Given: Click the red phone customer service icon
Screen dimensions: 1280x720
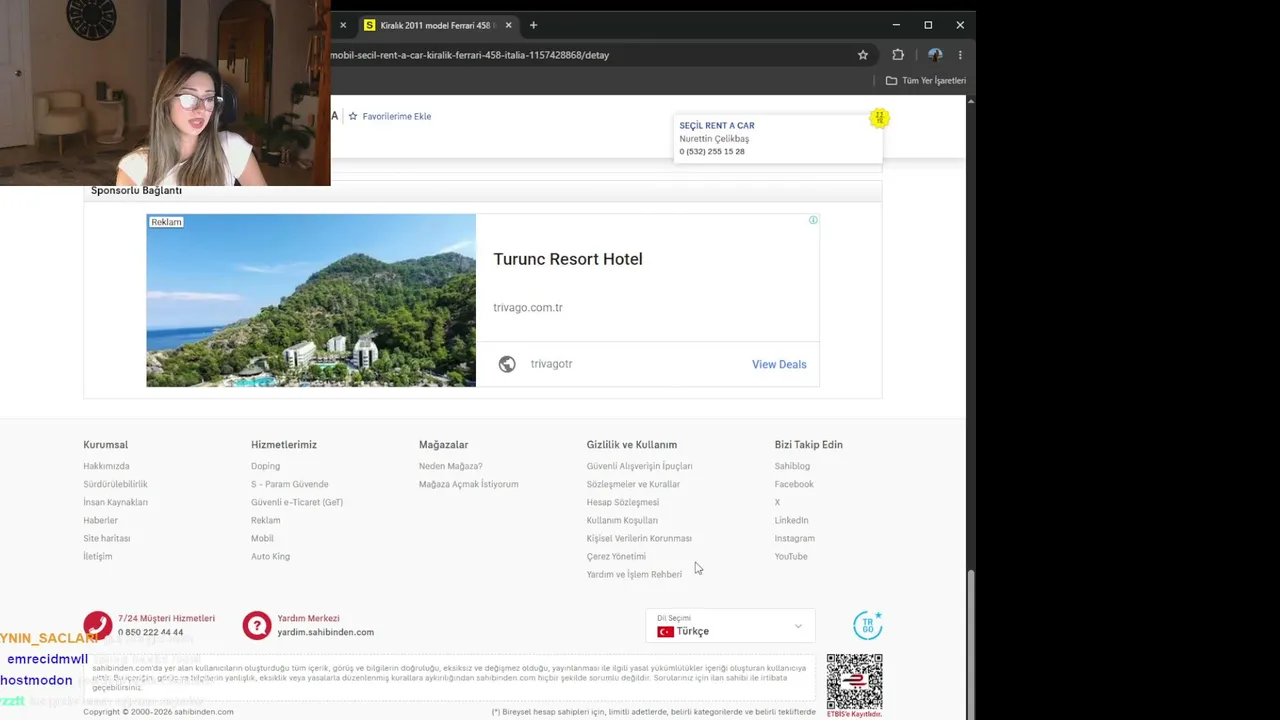Looking at the screenshot, I should pos(97,625).
